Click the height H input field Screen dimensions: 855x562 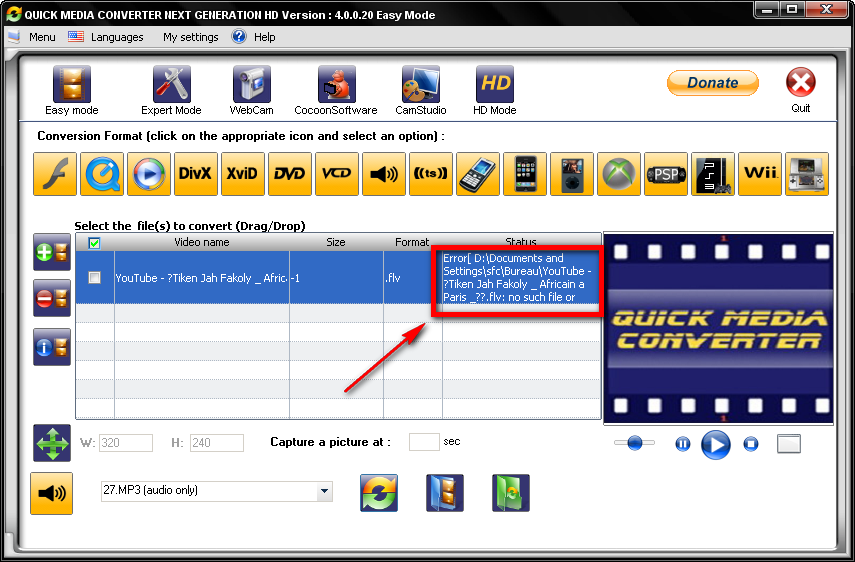(216, 443)
